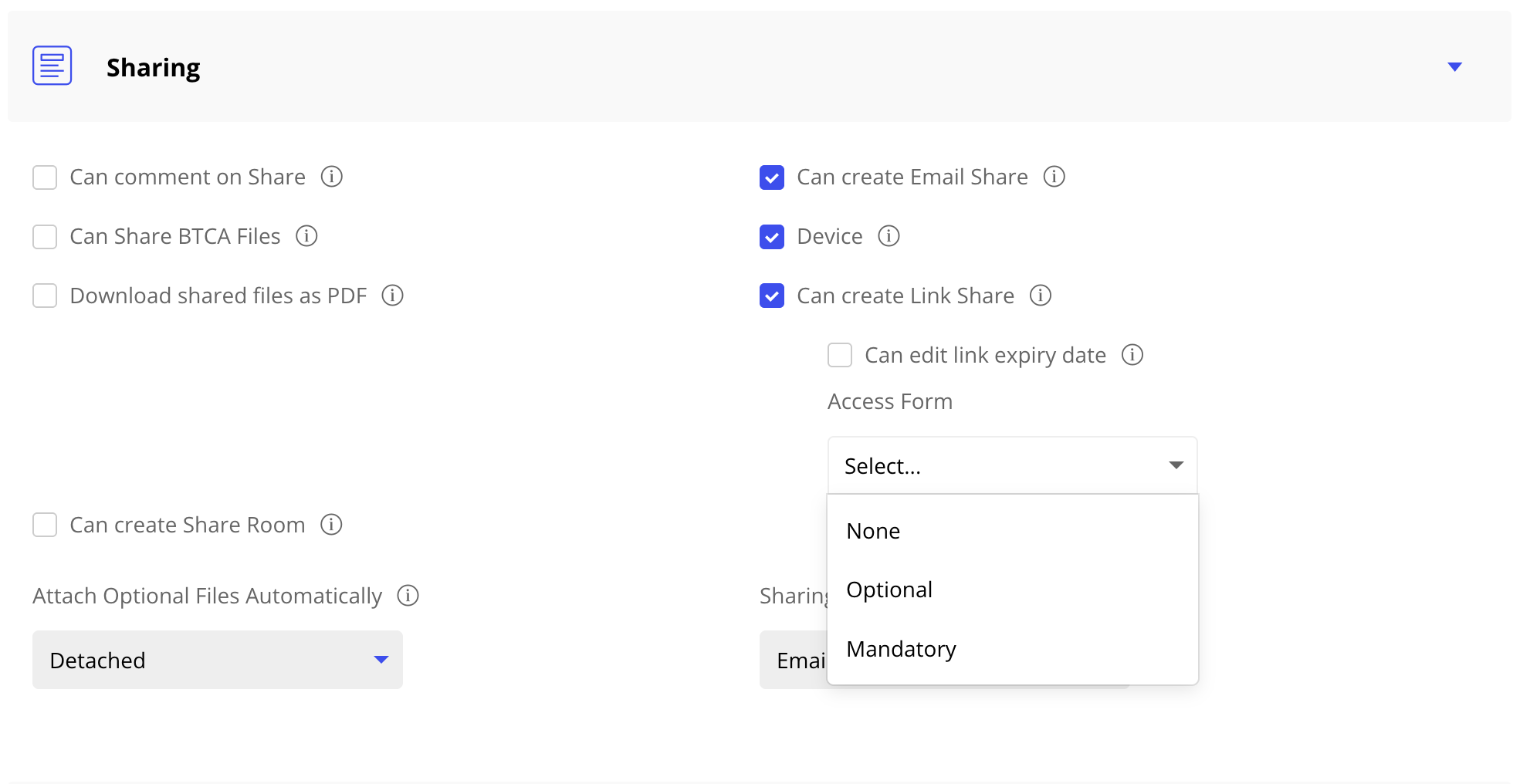1530x784 pixels.
Task: Select the Optional access form option
Action: coord(889,590)
